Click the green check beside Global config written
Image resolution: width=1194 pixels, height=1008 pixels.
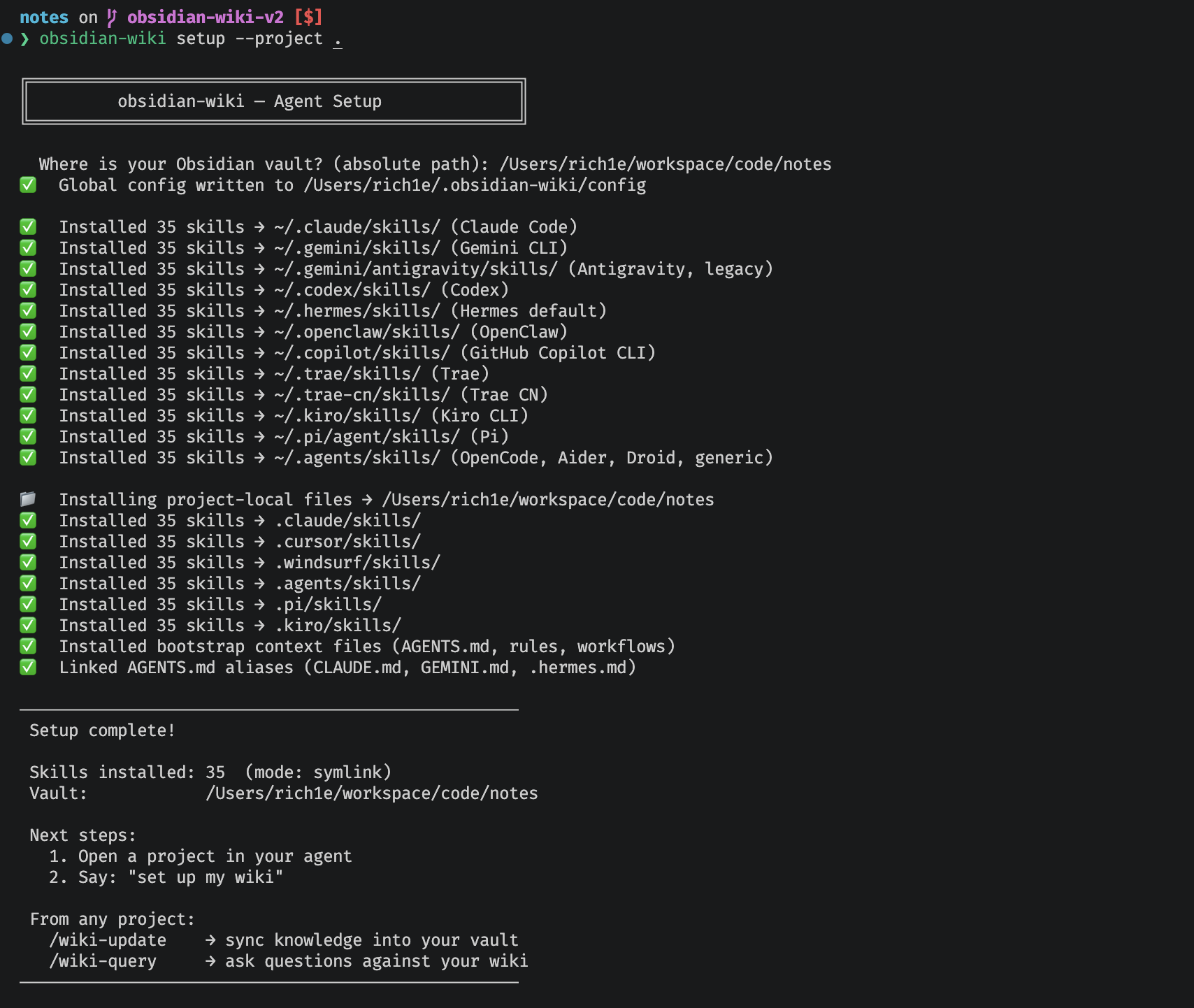28,185
